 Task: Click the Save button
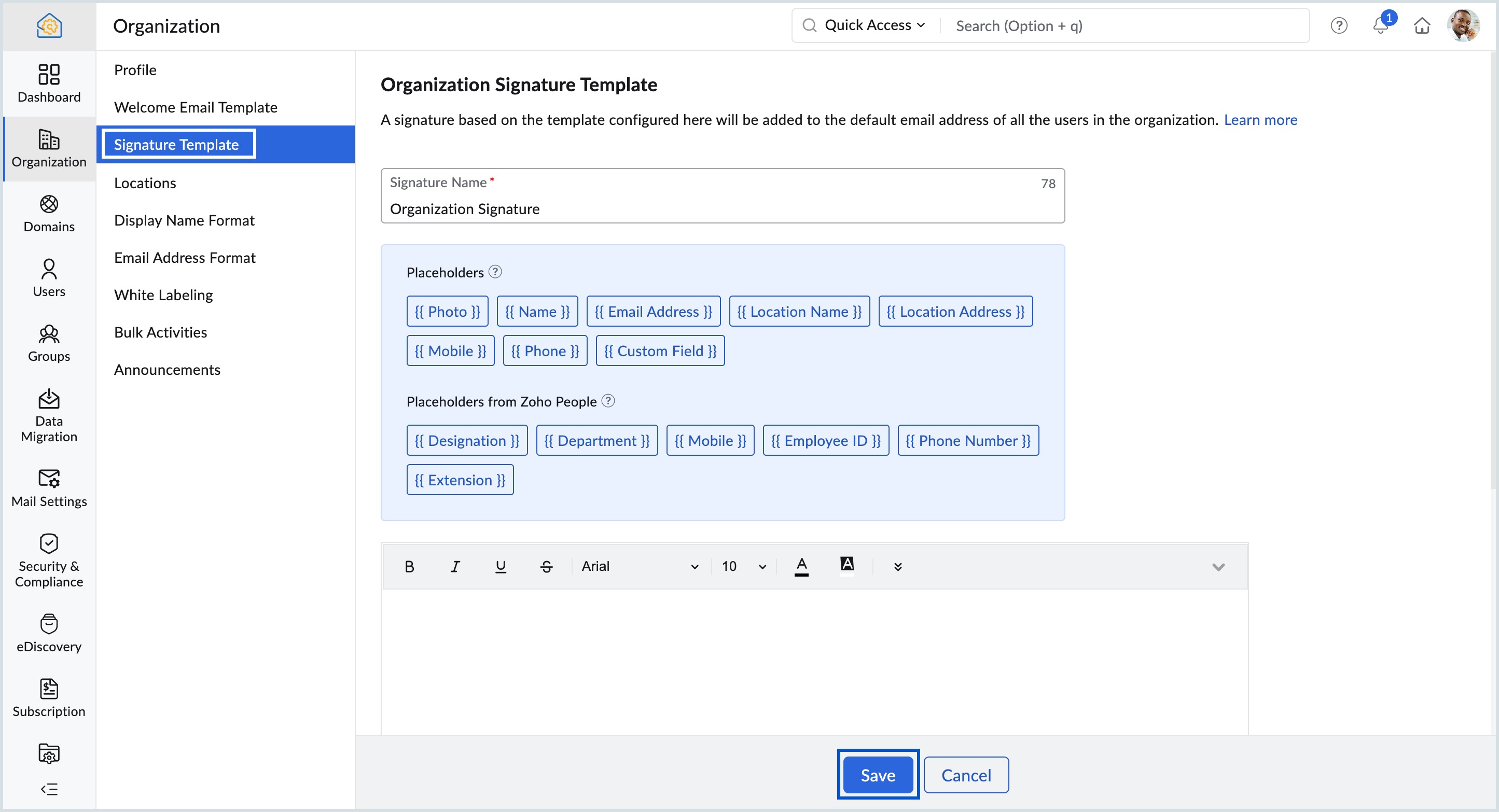(878, 775)
